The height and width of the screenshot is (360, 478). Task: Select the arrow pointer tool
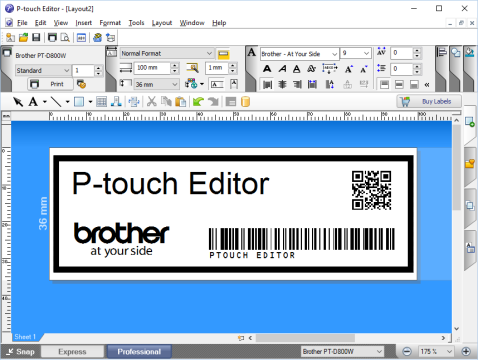(18, 102)
